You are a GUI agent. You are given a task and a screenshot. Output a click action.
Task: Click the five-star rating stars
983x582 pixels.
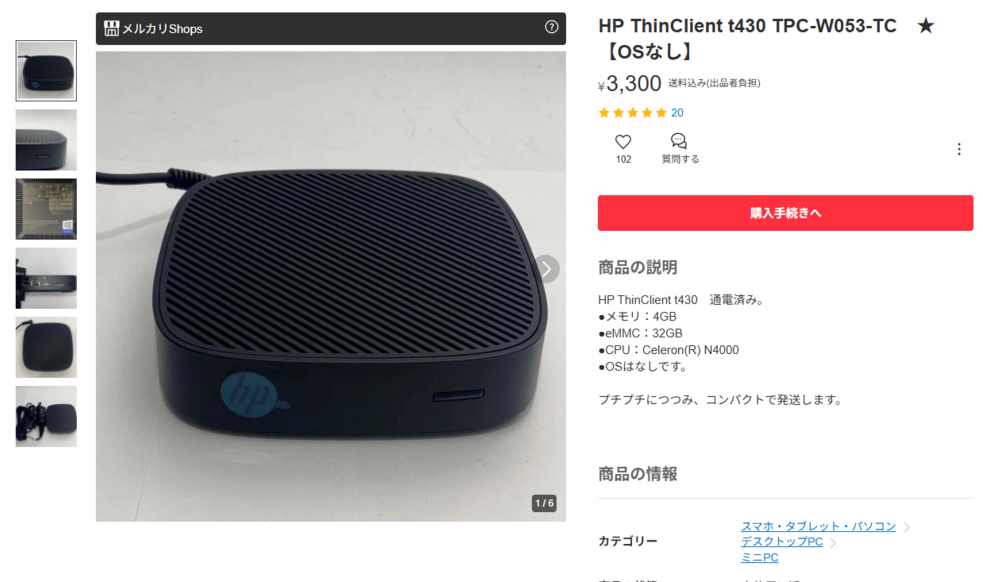click(632, 113)
